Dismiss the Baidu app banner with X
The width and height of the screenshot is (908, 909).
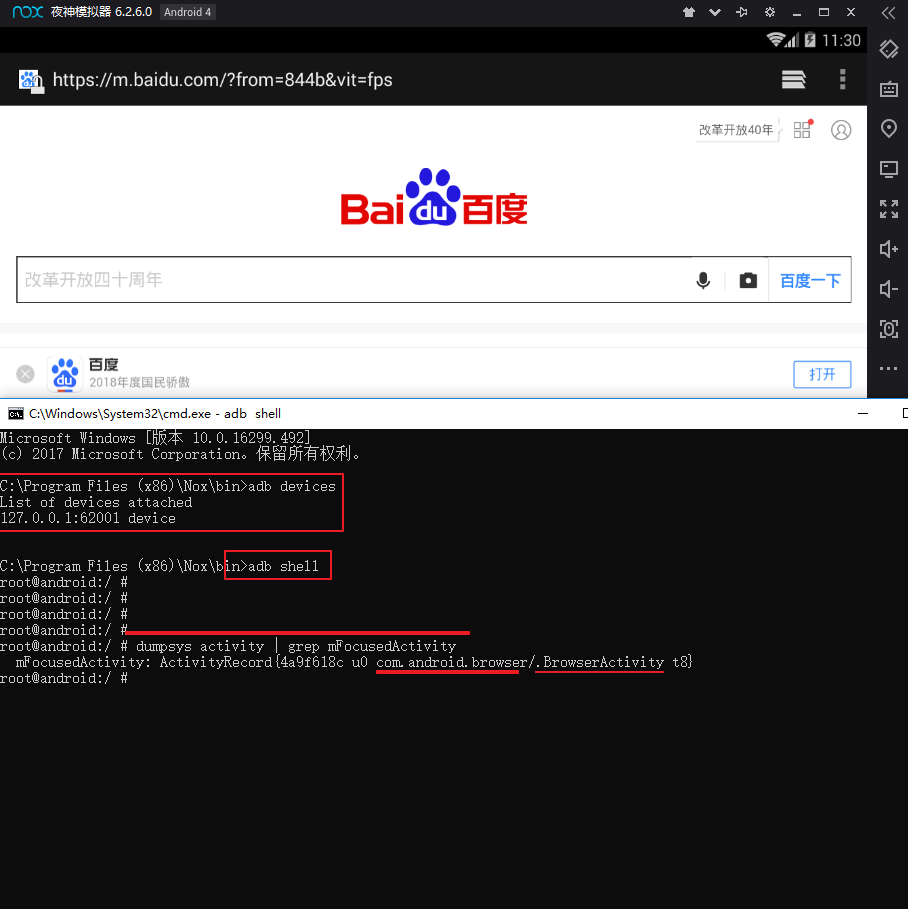point(25,374)
